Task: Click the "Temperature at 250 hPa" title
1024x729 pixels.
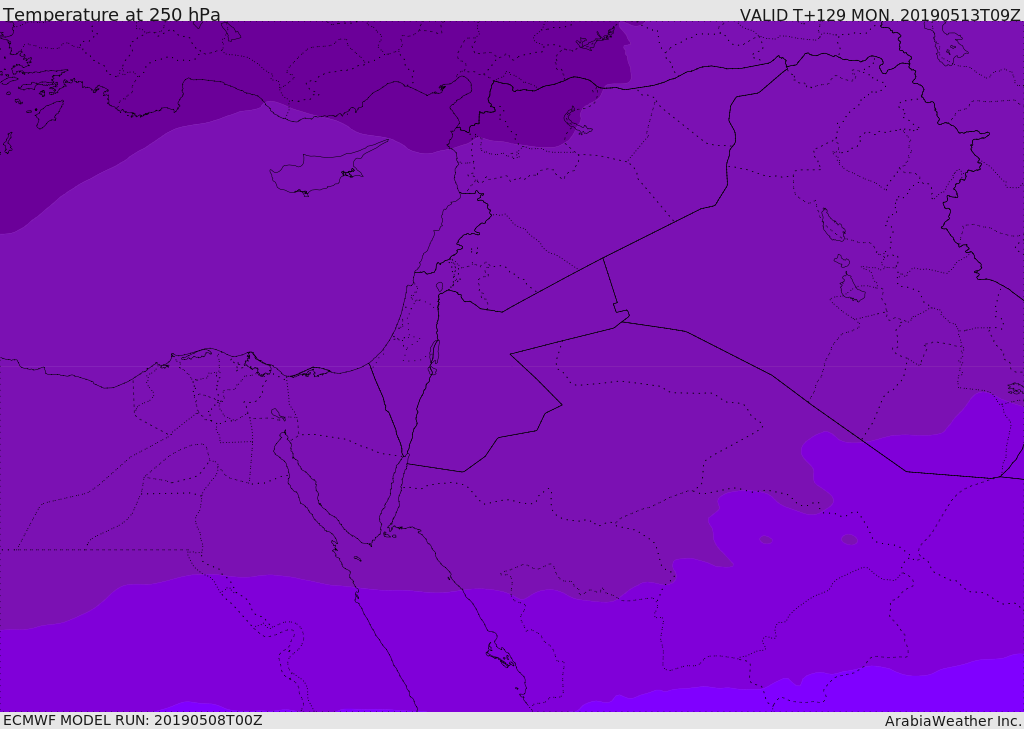Action: (x=112, y=15)
